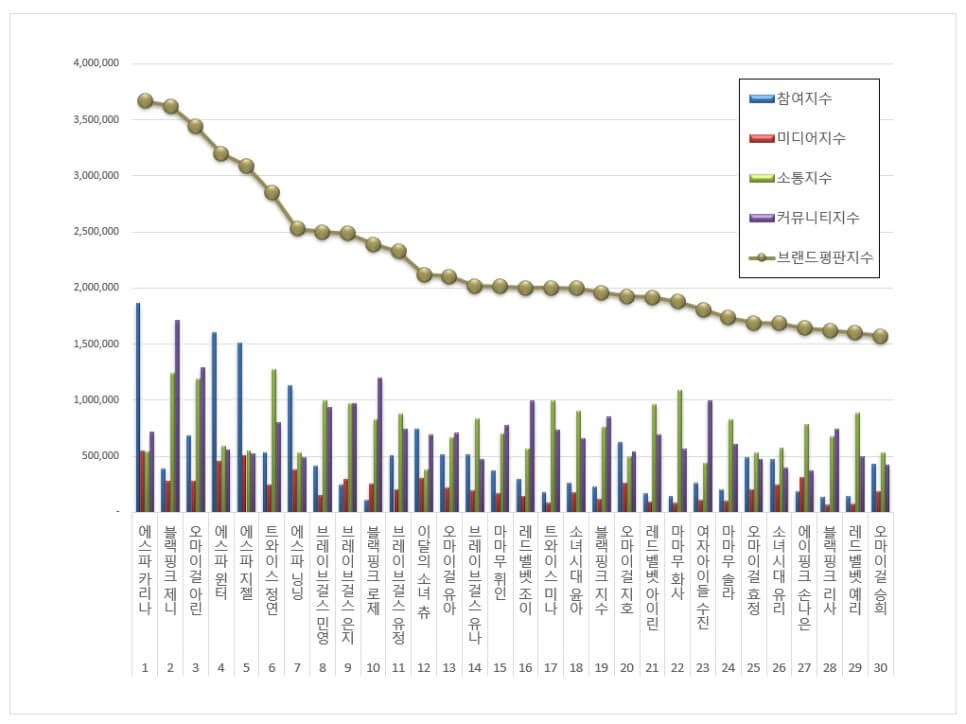Screen dimensions: 966x724
Task: Click the blue bar for 에스파 윈터
Action: pyautogui.click(x=214, y=422)
